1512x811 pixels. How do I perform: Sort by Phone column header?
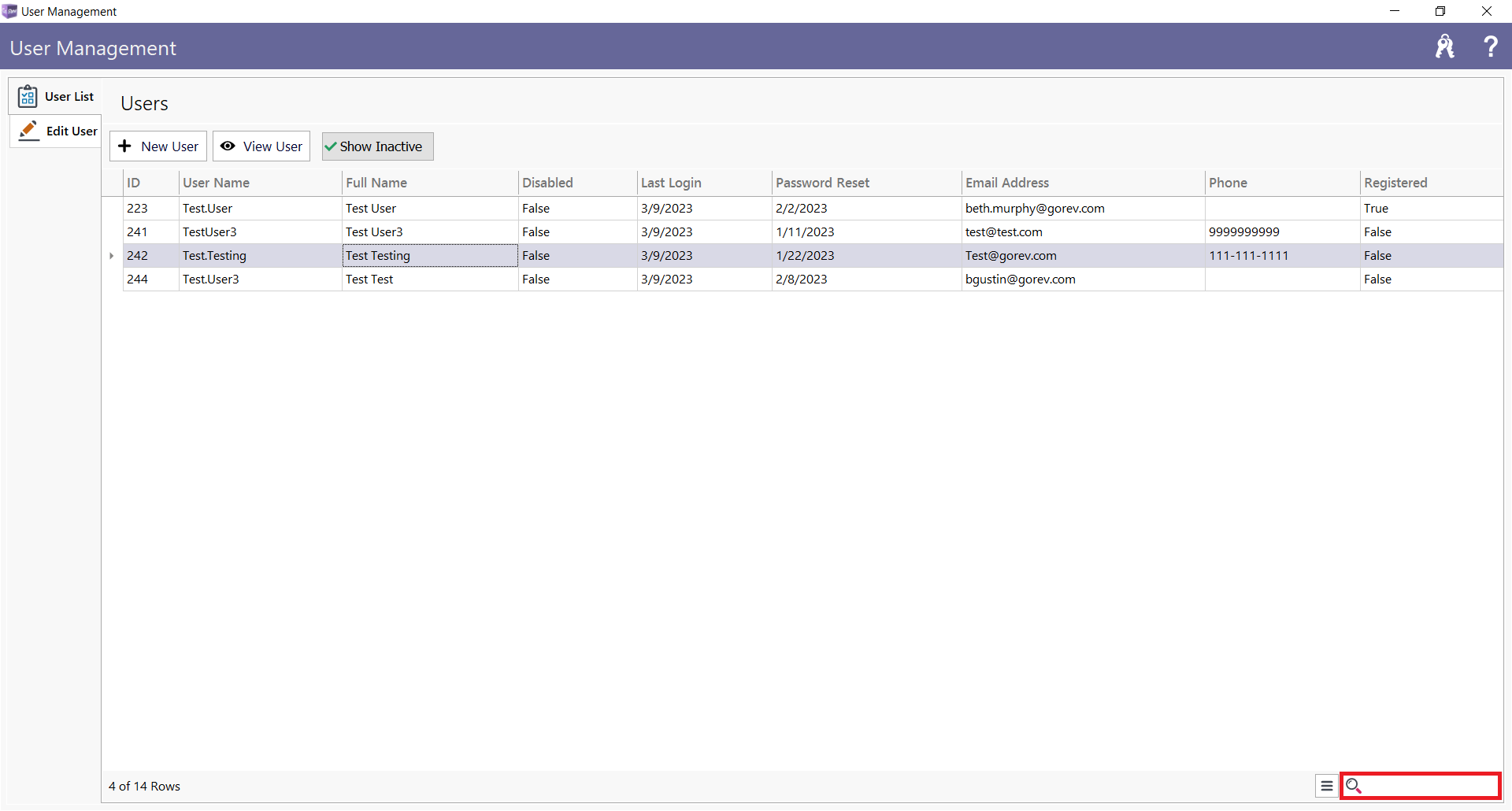pyautogui.click(x=1282, y=183)
